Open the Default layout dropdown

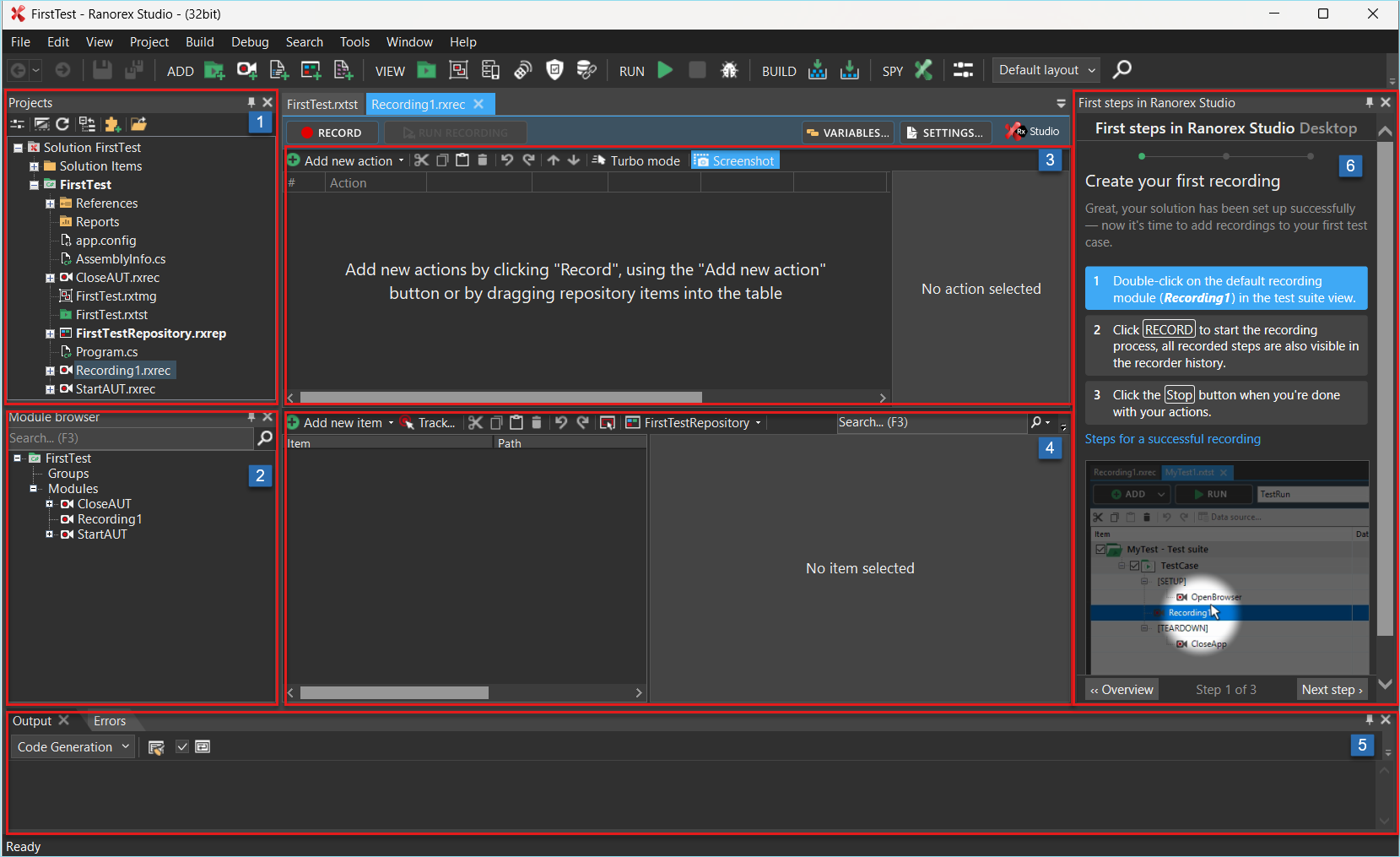tap(1046, 70)
